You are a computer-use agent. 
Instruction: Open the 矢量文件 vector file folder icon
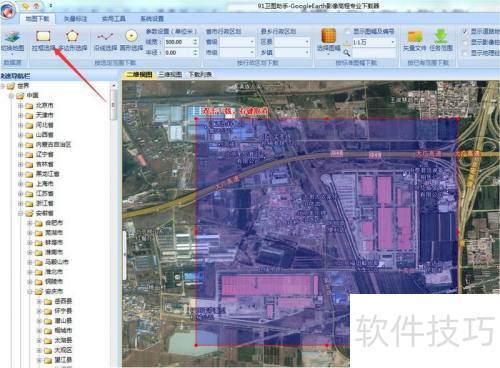click(x=415, y=40)
